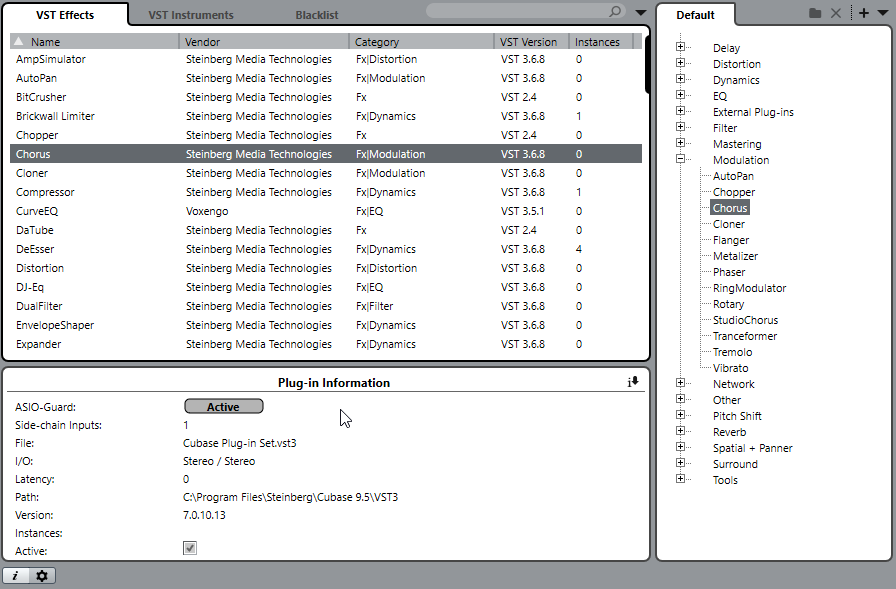The width and height of the screenshot is (896, 589).
Task: Sort by the Vendor column header
Action: tap(265, 42)
